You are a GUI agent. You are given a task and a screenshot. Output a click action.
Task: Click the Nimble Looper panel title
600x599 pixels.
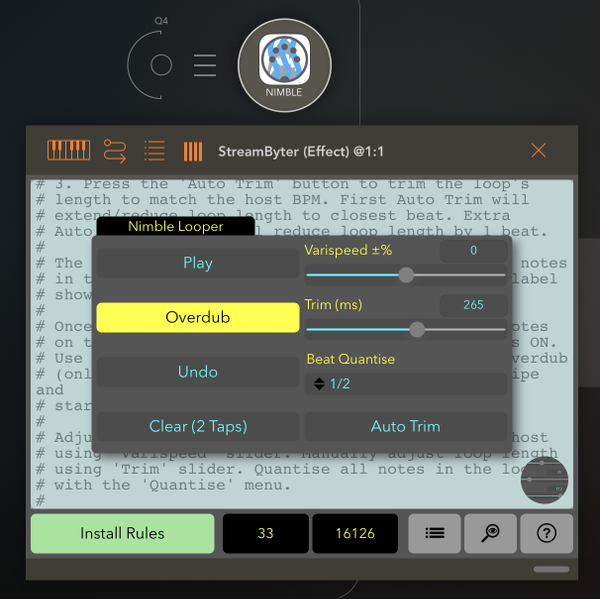[176, 226]
